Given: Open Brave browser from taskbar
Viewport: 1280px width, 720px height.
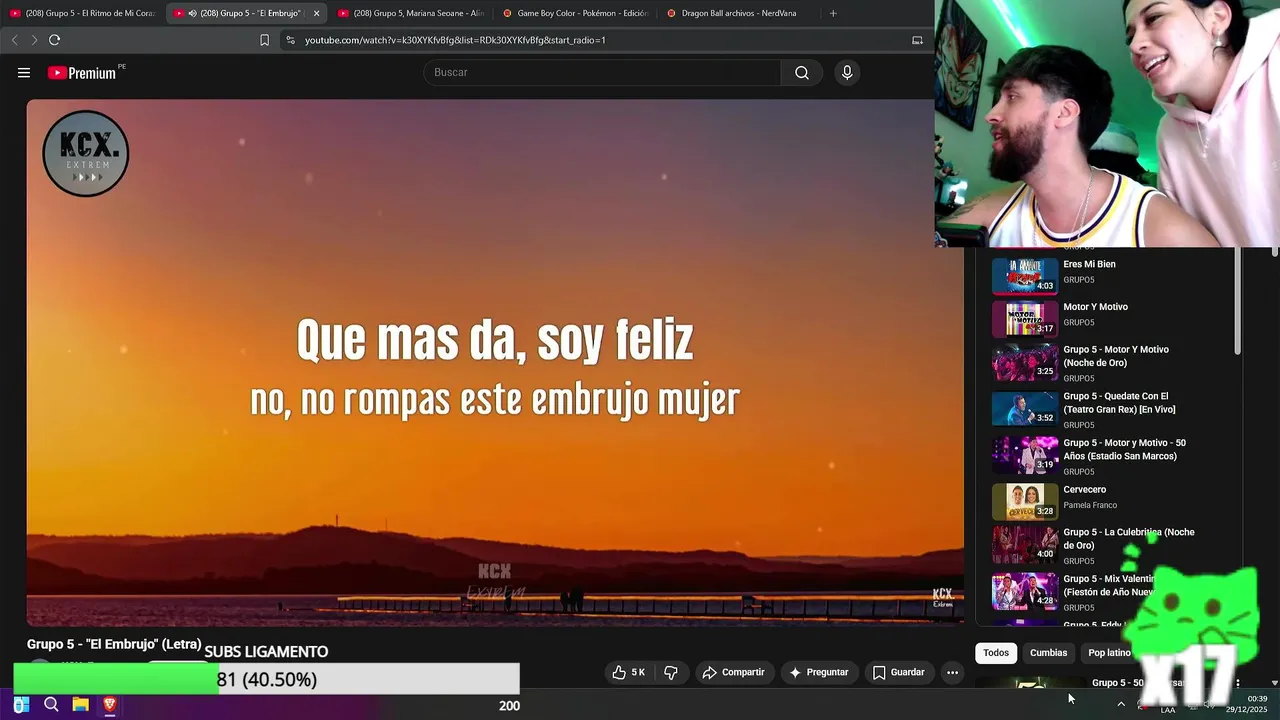Looking at the screenshot, I should (109, 705).
